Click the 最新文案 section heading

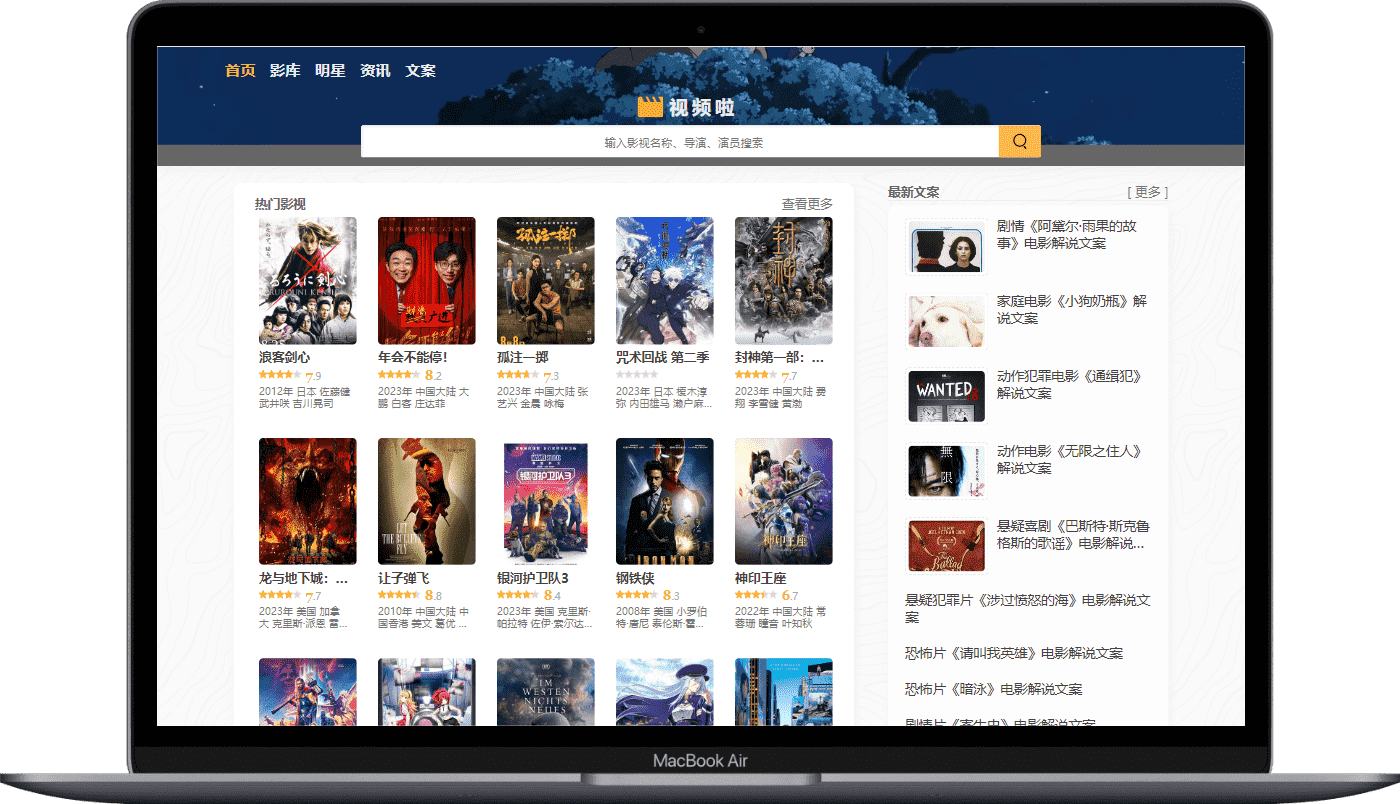914,192
